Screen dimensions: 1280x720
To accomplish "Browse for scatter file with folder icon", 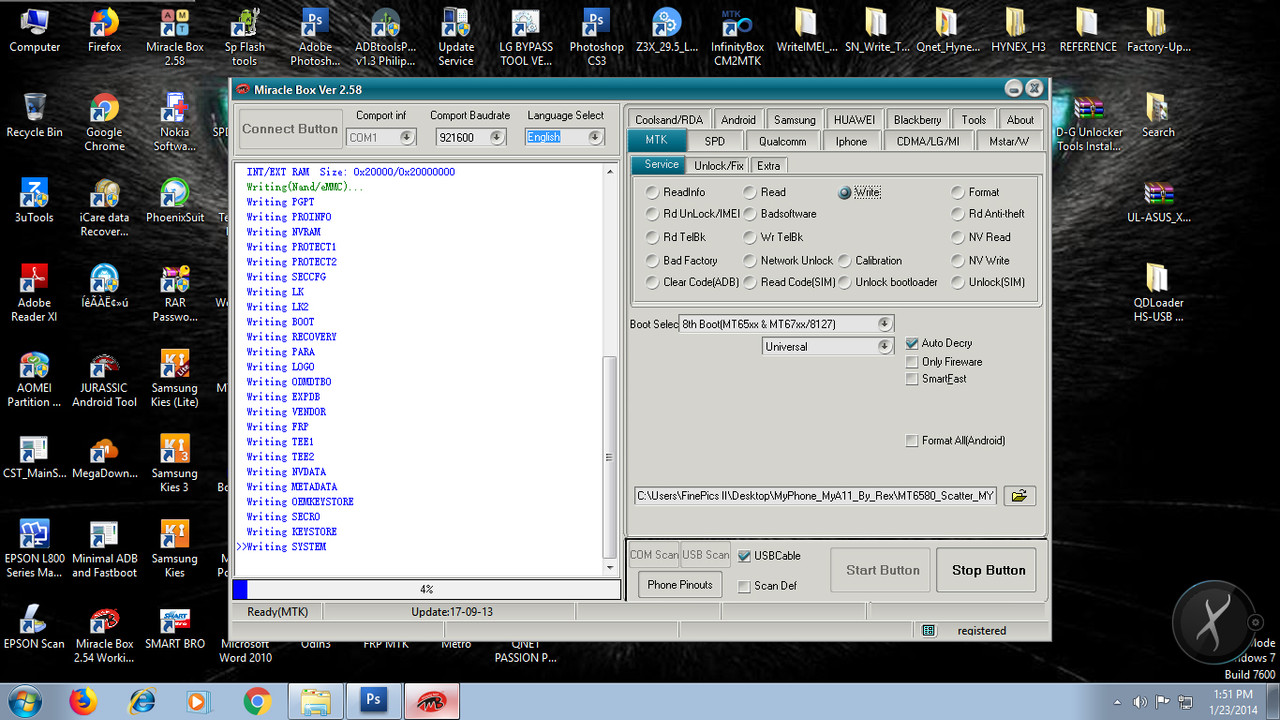I will 1019,495.
